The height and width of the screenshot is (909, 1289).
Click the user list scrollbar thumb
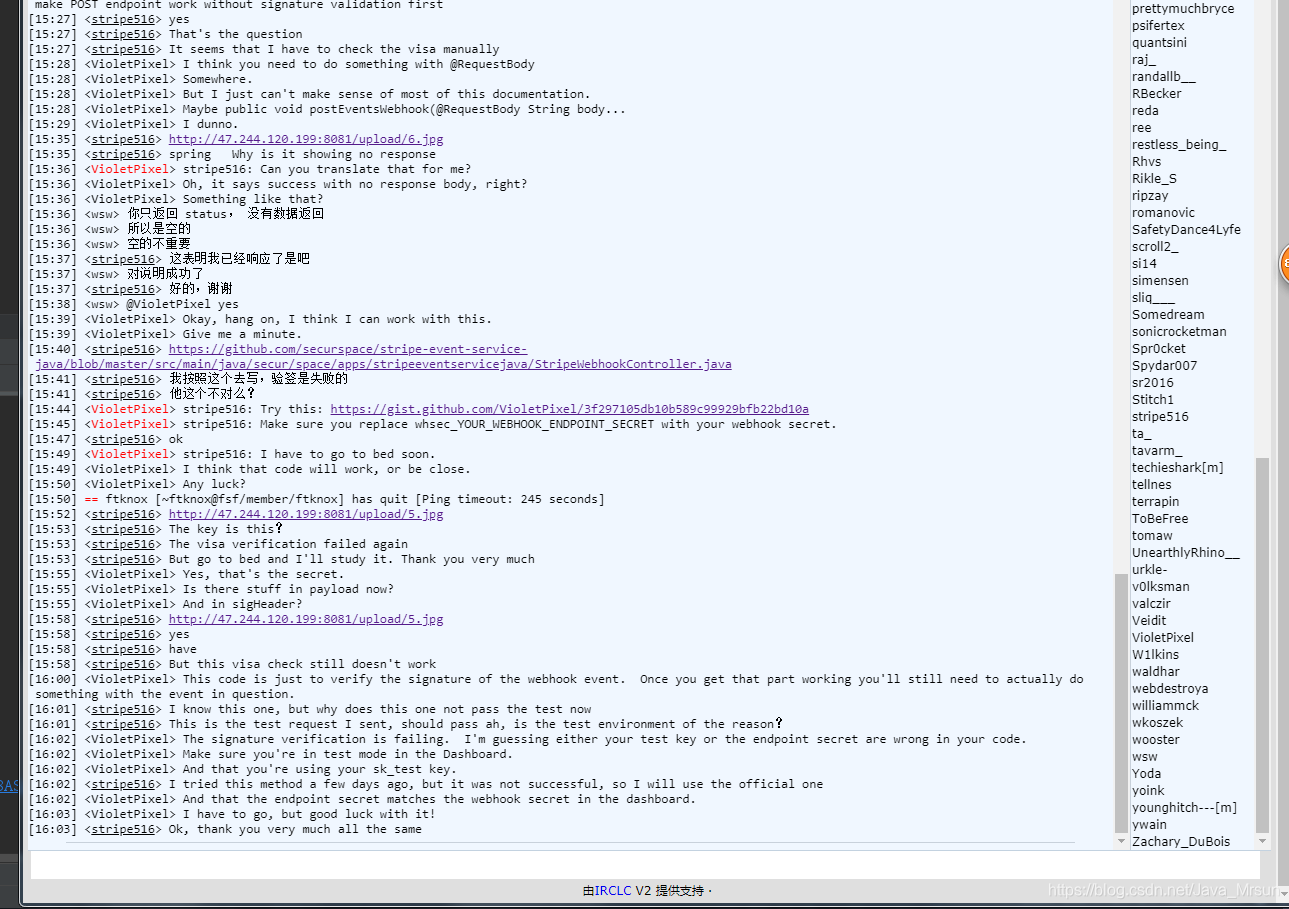[x=1262, y=645]
